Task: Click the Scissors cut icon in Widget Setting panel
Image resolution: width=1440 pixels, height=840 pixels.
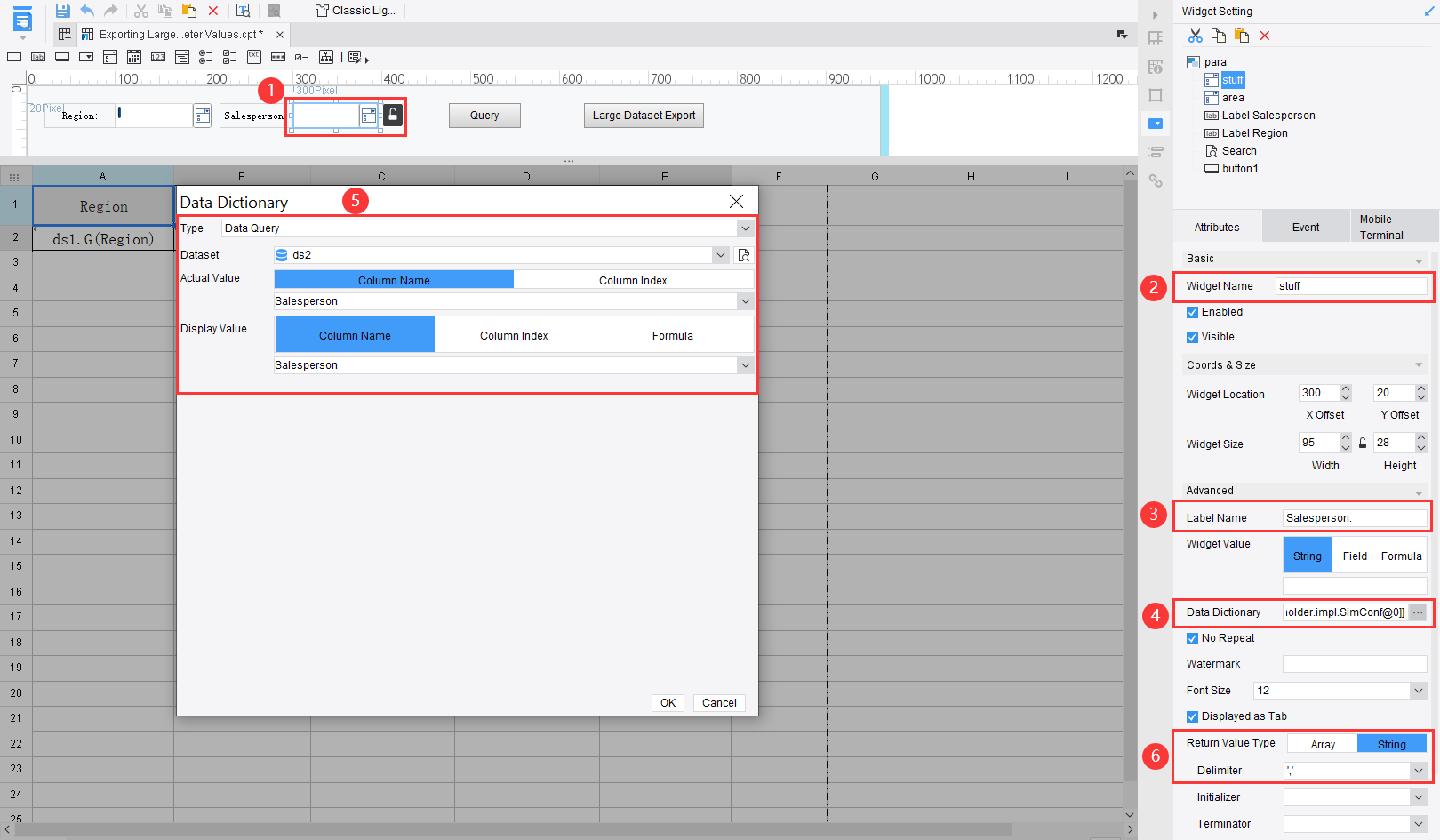Action: coord(1196,36)
